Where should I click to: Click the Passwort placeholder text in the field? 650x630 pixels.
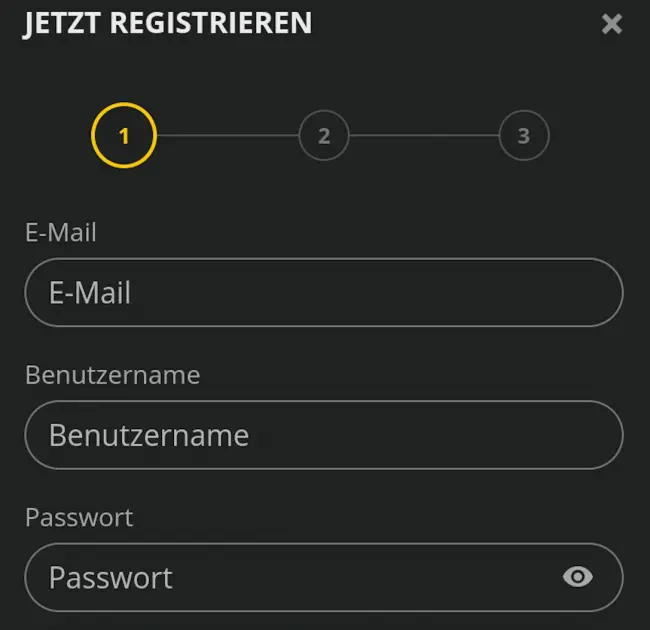tap(111, 577)
